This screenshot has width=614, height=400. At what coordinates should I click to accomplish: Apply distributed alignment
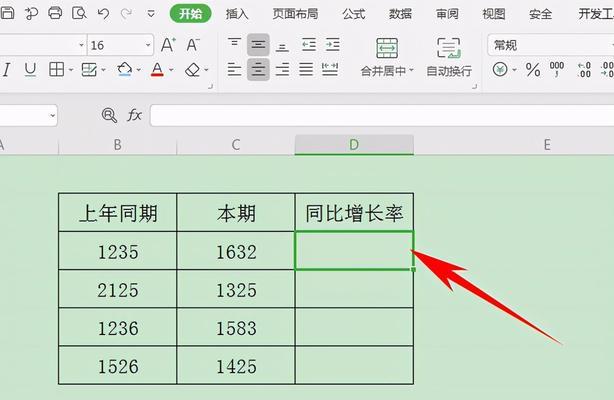tap(330, 69)
